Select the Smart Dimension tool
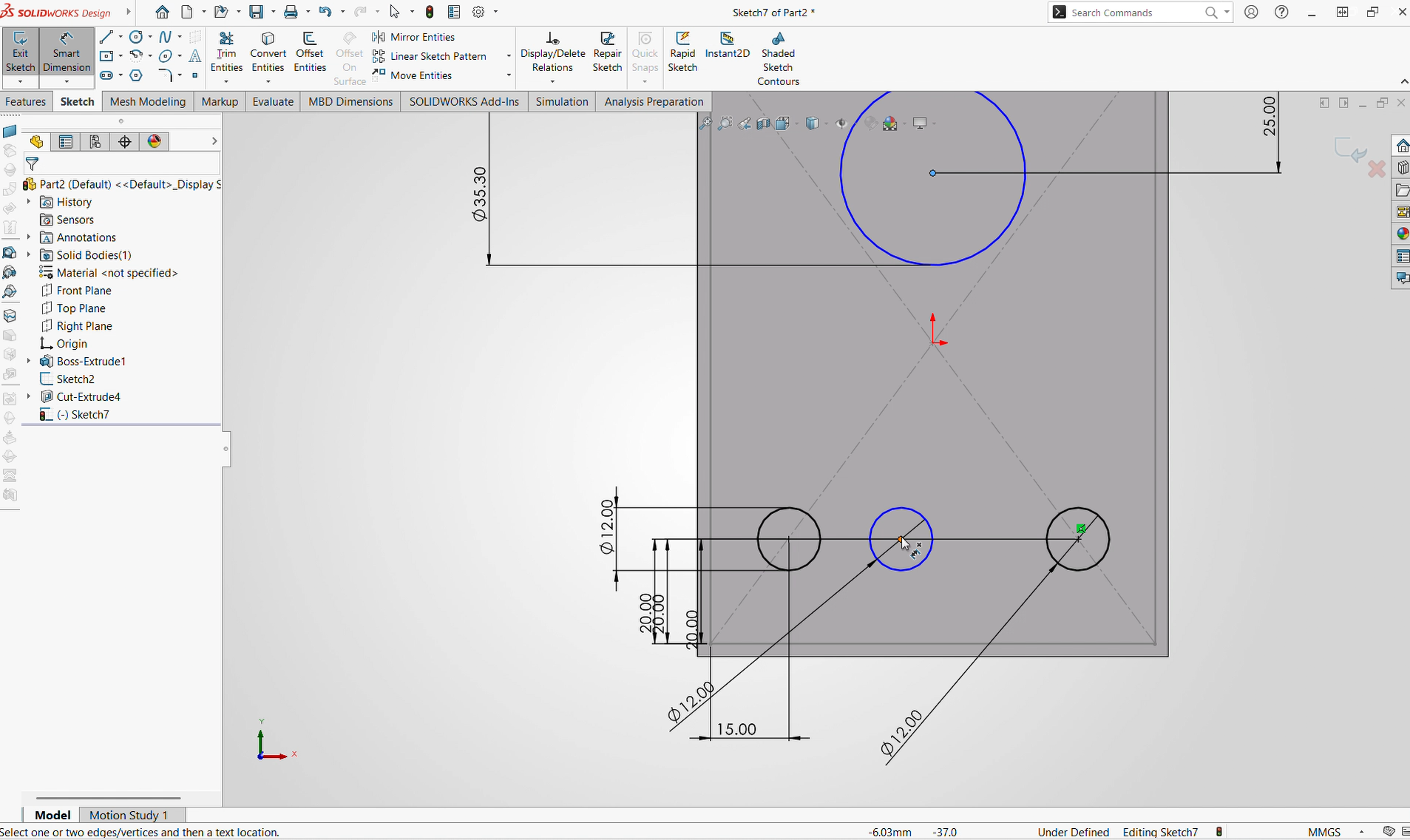 point(67,52)
